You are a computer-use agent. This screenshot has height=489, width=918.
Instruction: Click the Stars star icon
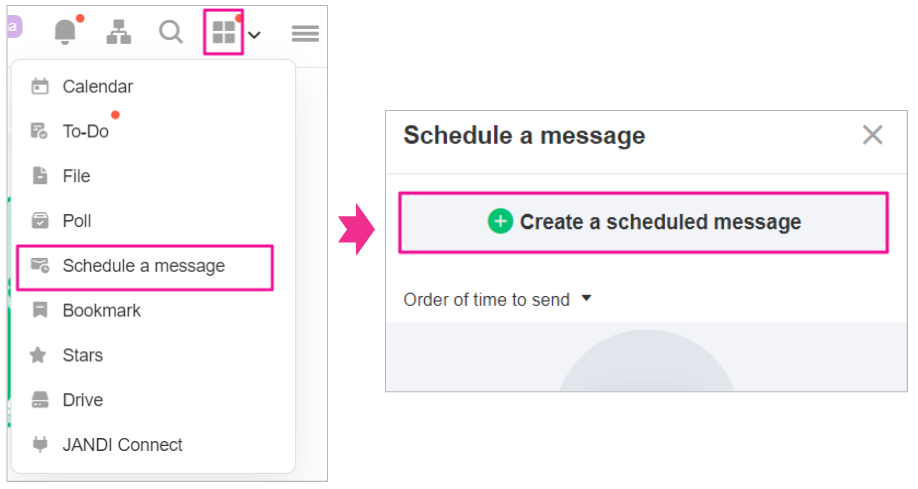[39, 355]
